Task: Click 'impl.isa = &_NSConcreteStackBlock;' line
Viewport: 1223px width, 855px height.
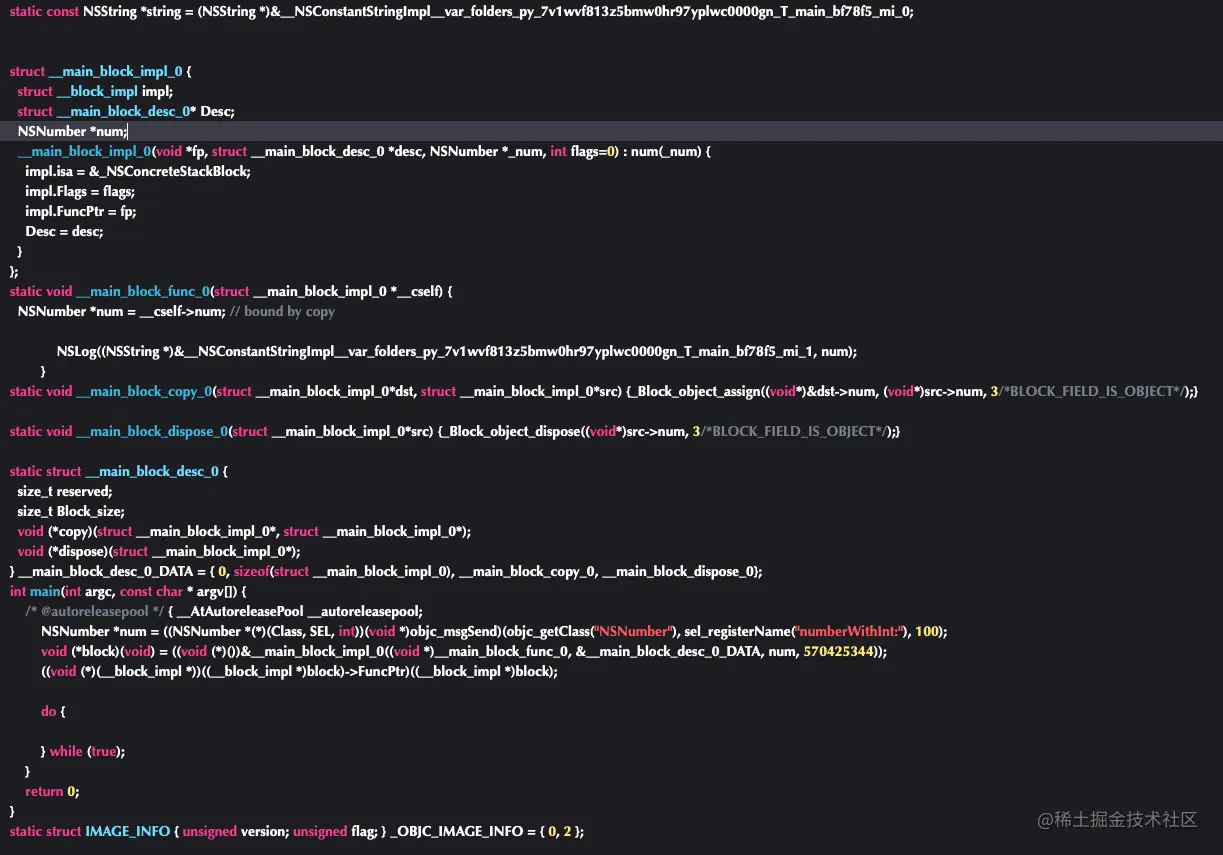Action: [138, 171]
